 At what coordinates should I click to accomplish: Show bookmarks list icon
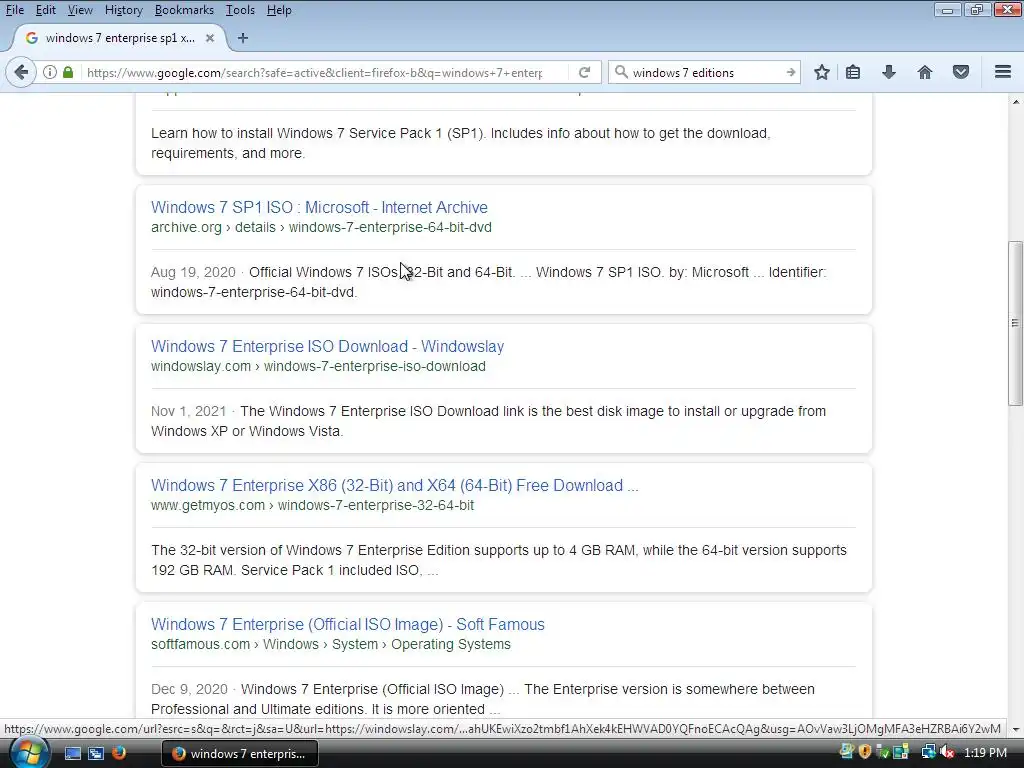click(x=853, y=72)
